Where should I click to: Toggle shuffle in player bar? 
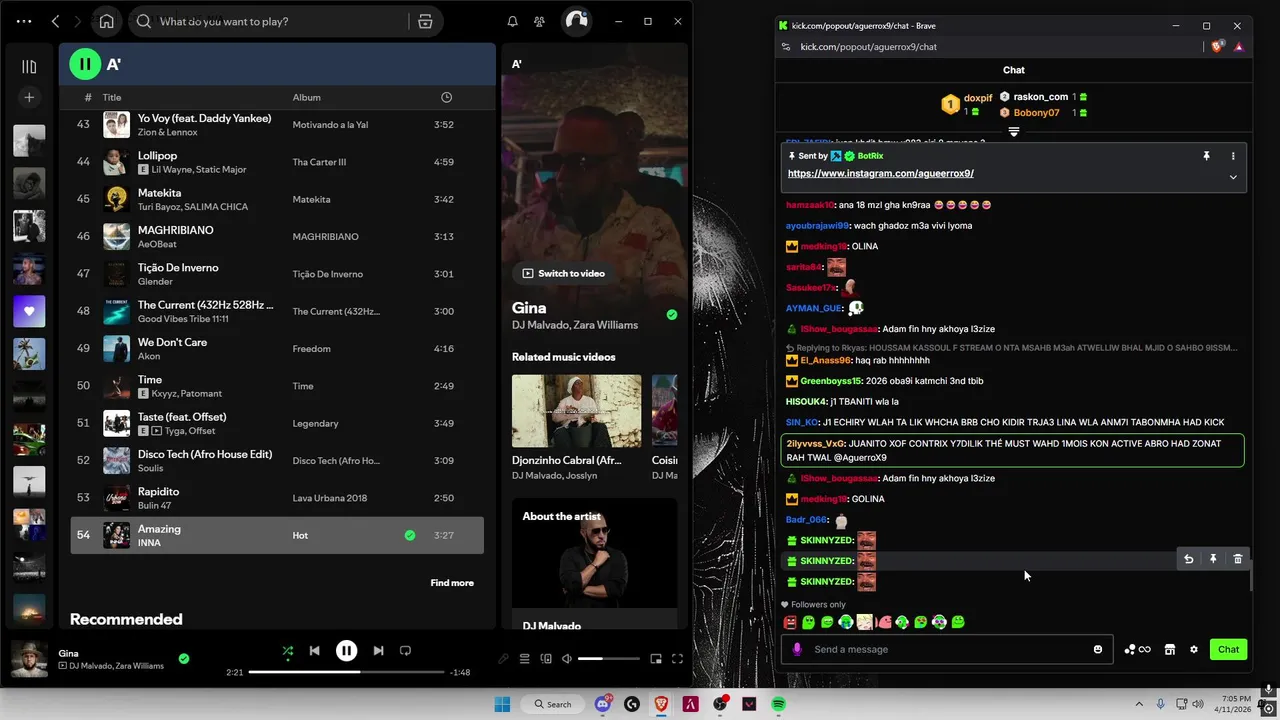click(x=288, y=650)
